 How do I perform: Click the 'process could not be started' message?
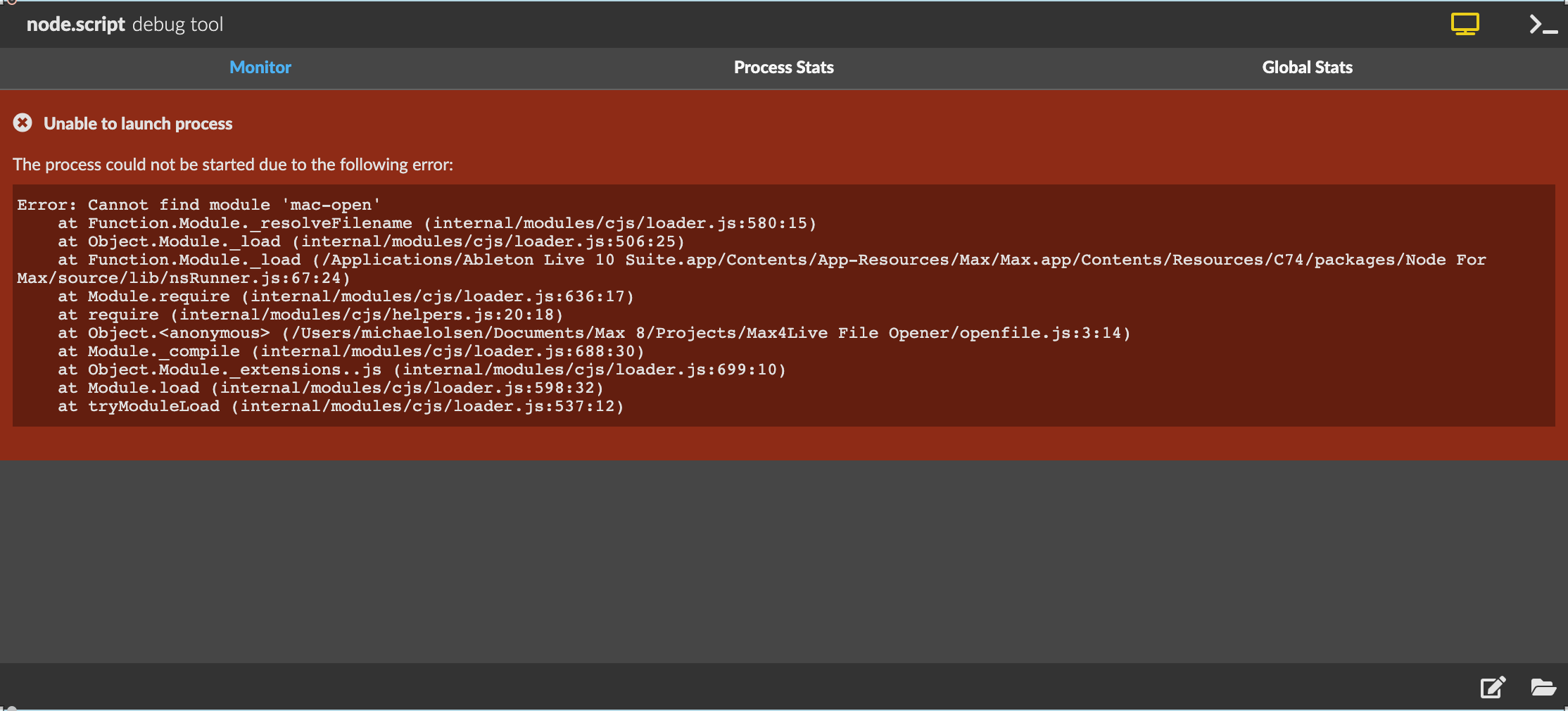233,165
